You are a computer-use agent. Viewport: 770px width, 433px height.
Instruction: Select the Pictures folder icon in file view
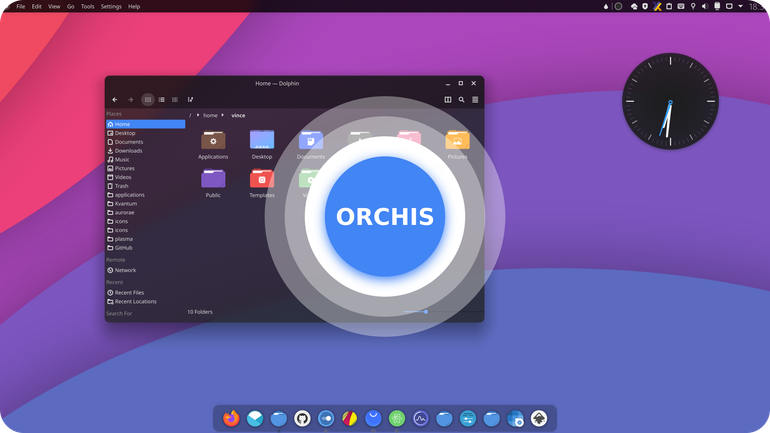[x=457, y=140]
